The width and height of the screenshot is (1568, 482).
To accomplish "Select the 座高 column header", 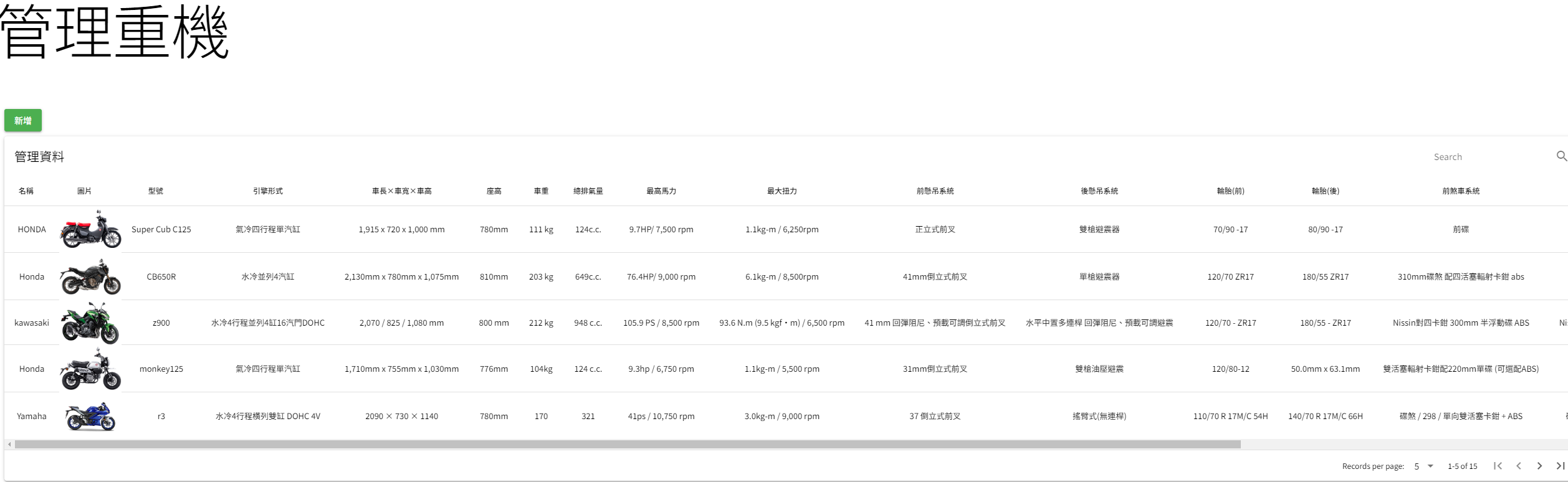I will pyautogui.click(x=494, y=191).
